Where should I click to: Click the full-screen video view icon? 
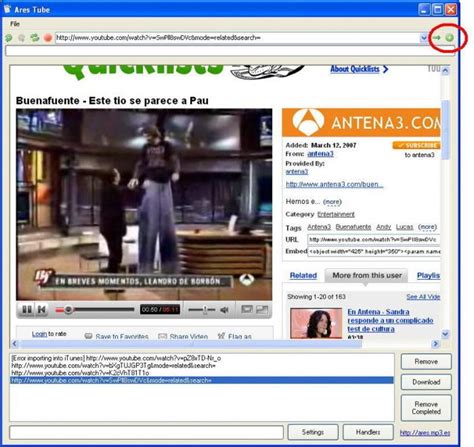point(262,309)
